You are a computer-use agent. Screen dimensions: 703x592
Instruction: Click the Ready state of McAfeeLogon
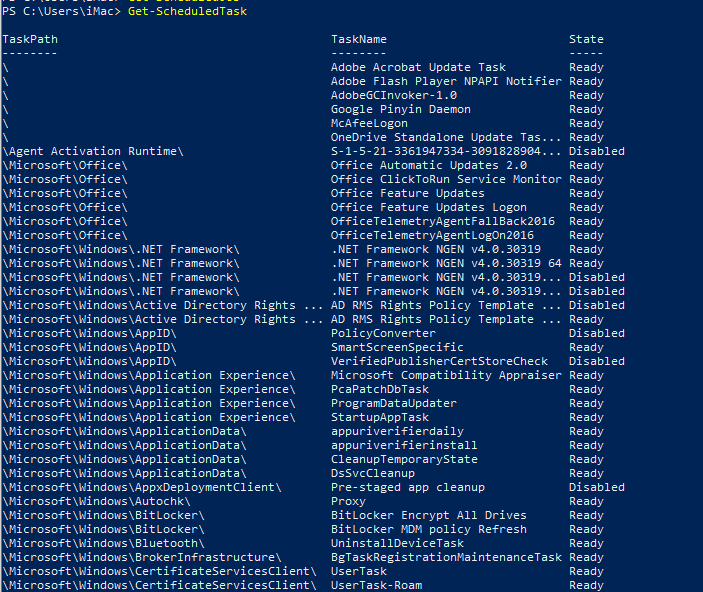pos(586,123)
